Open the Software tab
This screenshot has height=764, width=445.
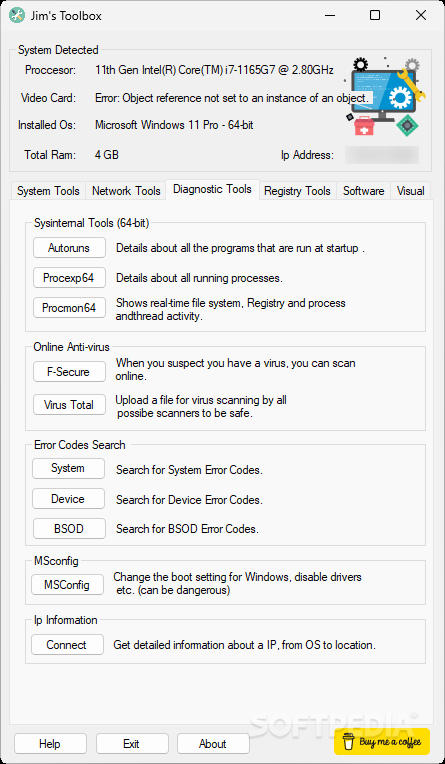[364, 191]
